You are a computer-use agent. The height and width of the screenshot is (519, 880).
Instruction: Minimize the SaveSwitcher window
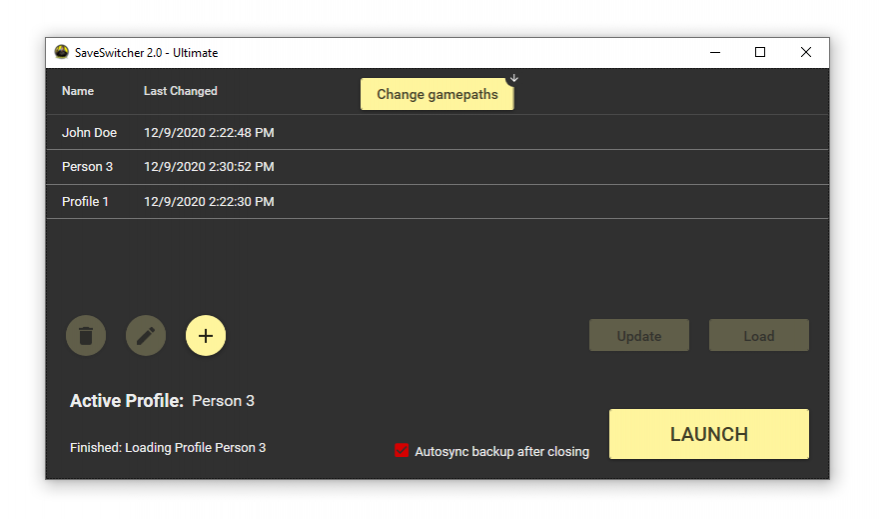point(715,53)
